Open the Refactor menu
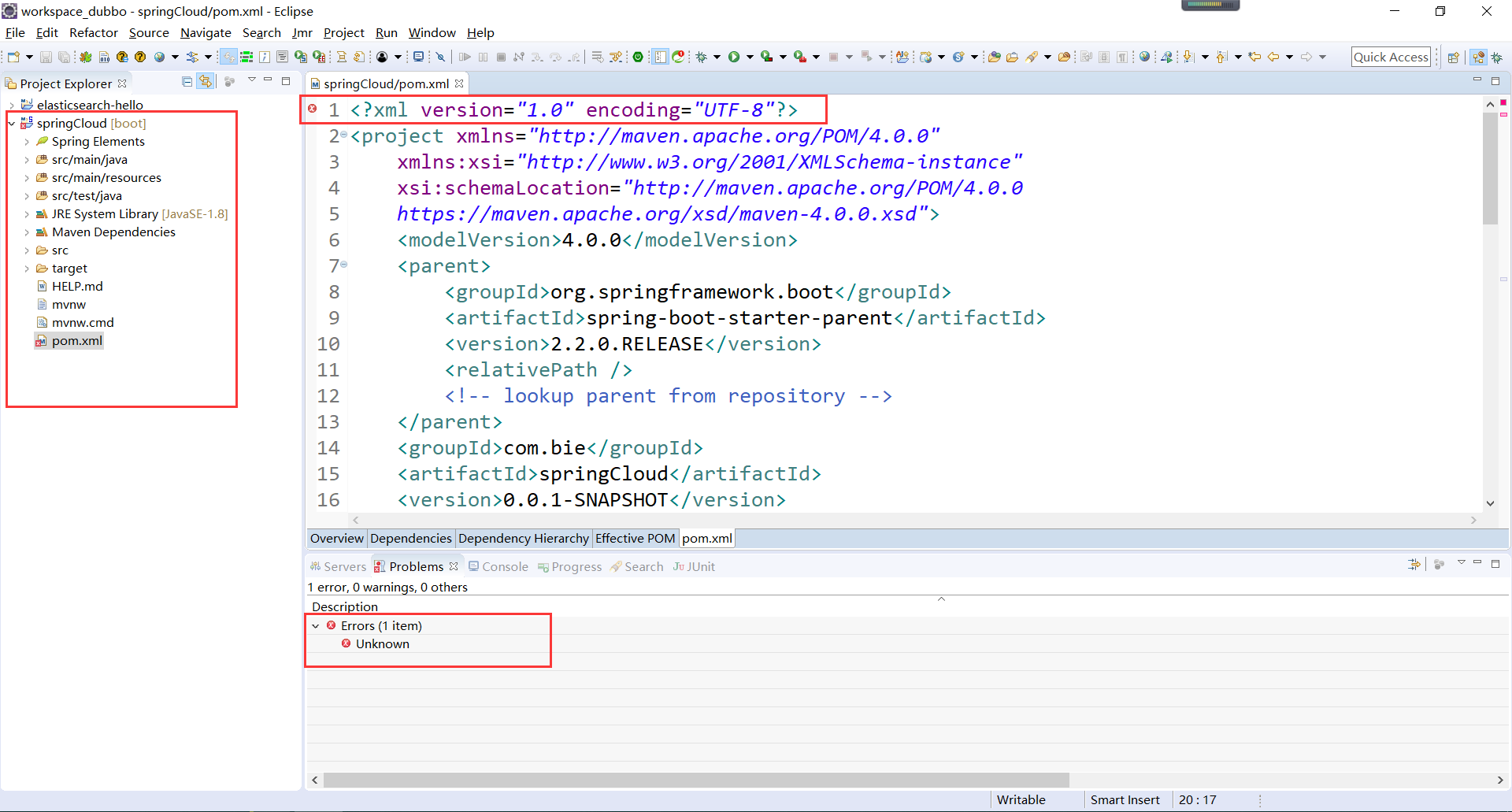 click(x=93, y=32)
